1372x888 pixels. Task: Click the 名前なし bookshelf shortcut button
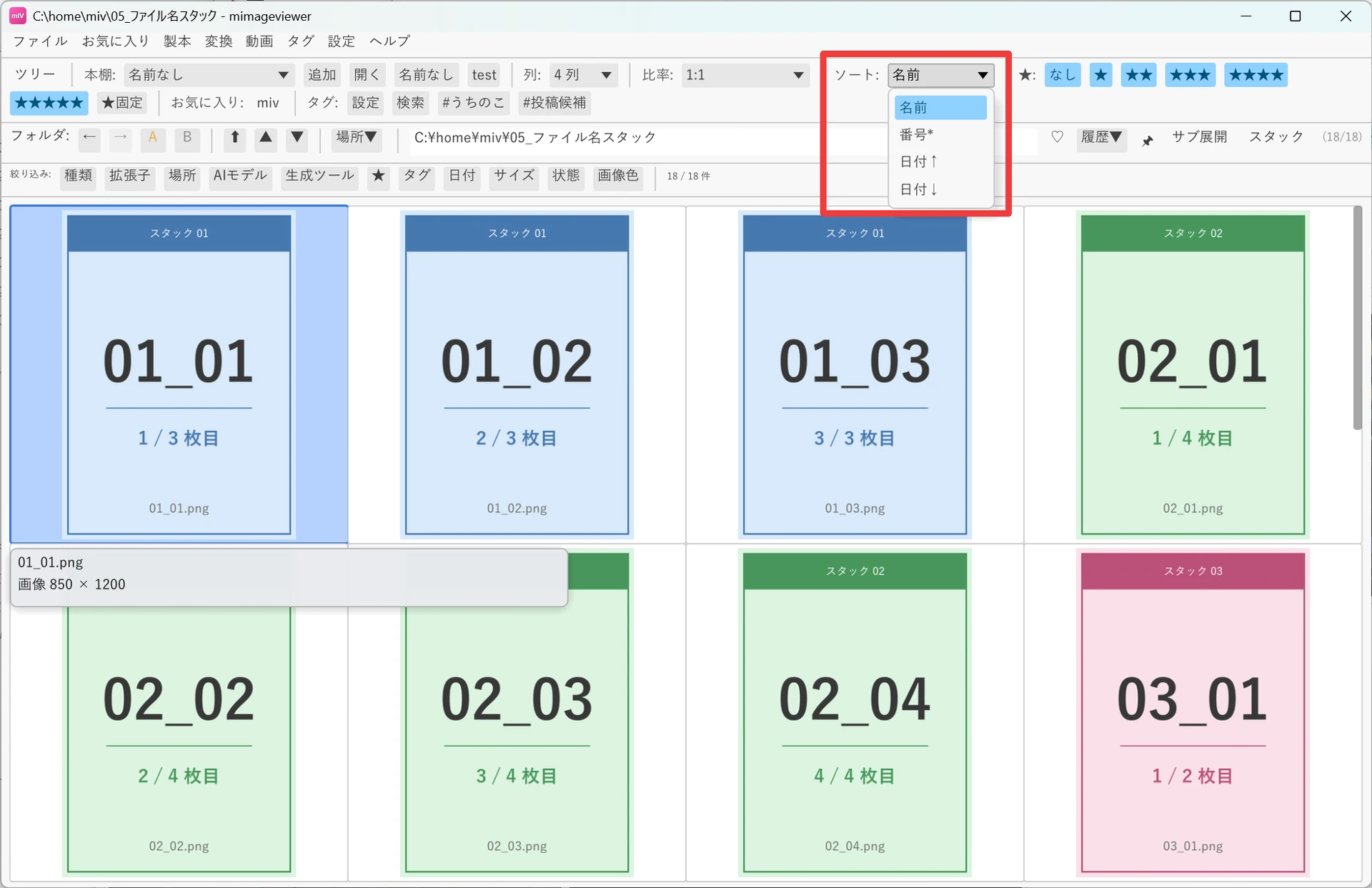click(426, 75)
